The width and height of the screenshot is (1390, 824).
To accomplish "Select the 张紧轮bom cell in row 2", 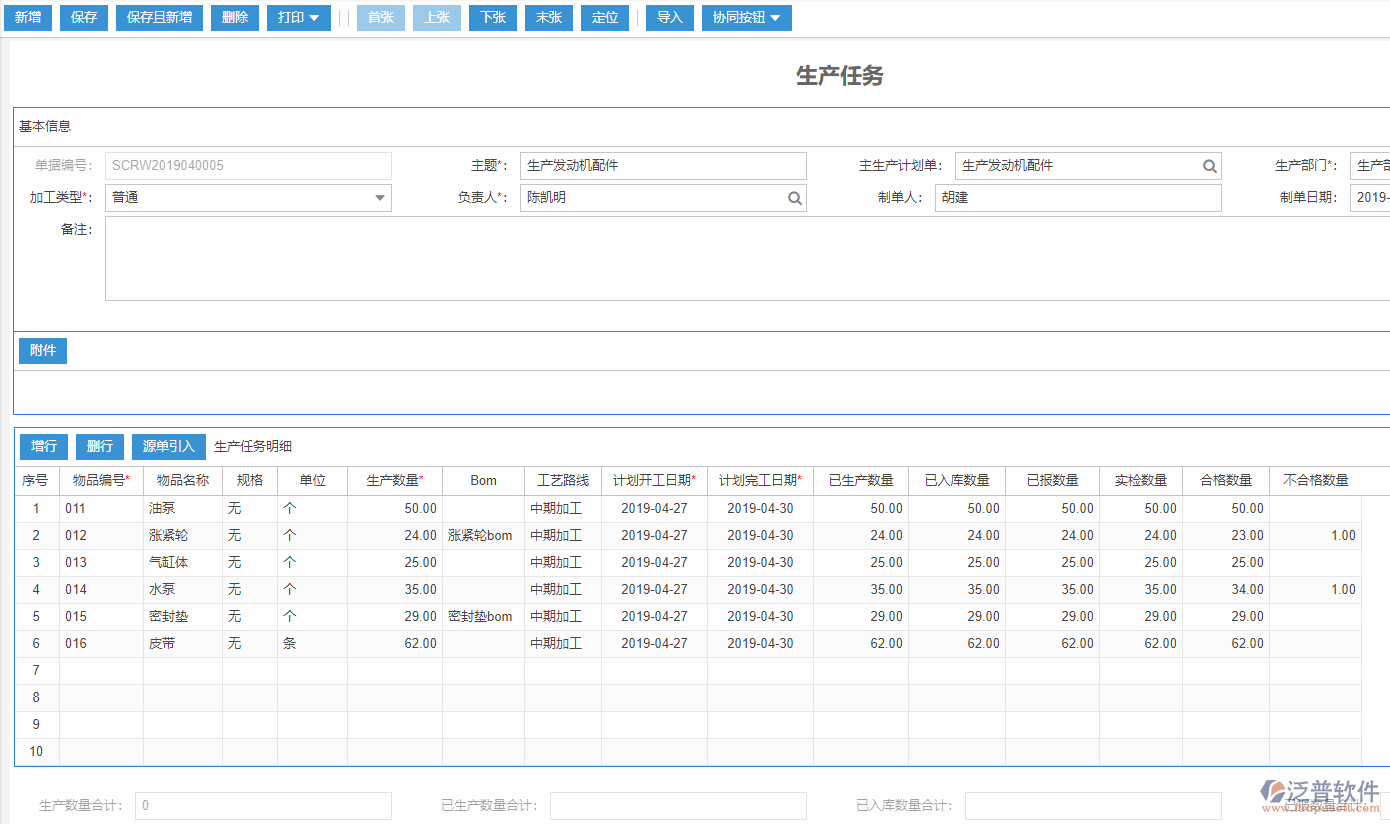I will (x=482, y=536).
